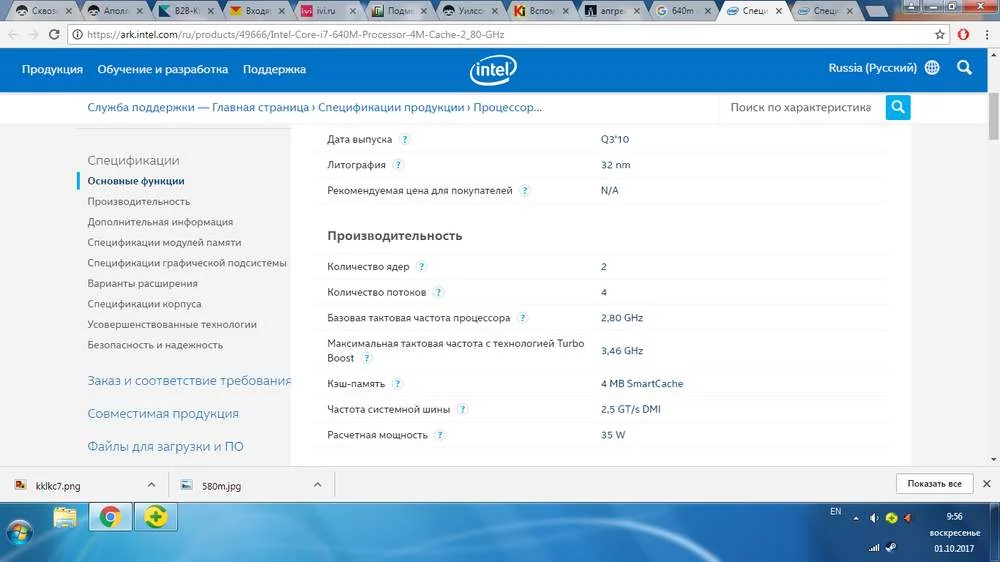
Task: Select Производительность in the sidebar
Action: (138, 201)
